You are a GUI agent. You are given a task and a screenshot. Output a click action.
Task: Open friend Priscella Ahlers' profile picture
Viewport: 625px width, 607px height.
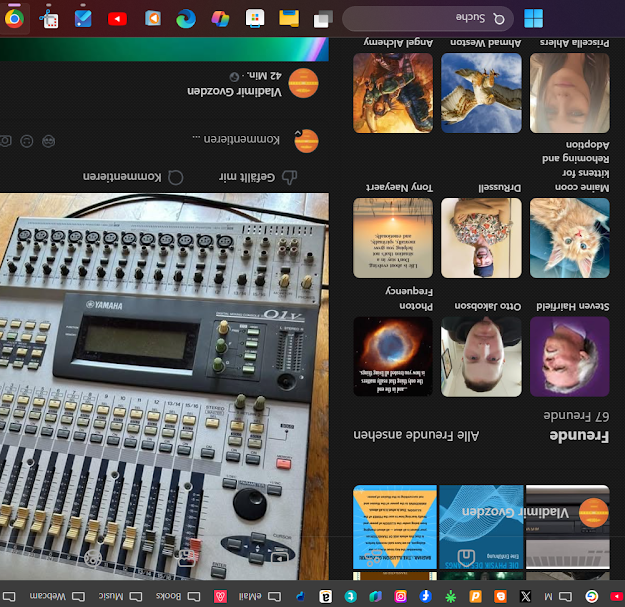(570, 93)
